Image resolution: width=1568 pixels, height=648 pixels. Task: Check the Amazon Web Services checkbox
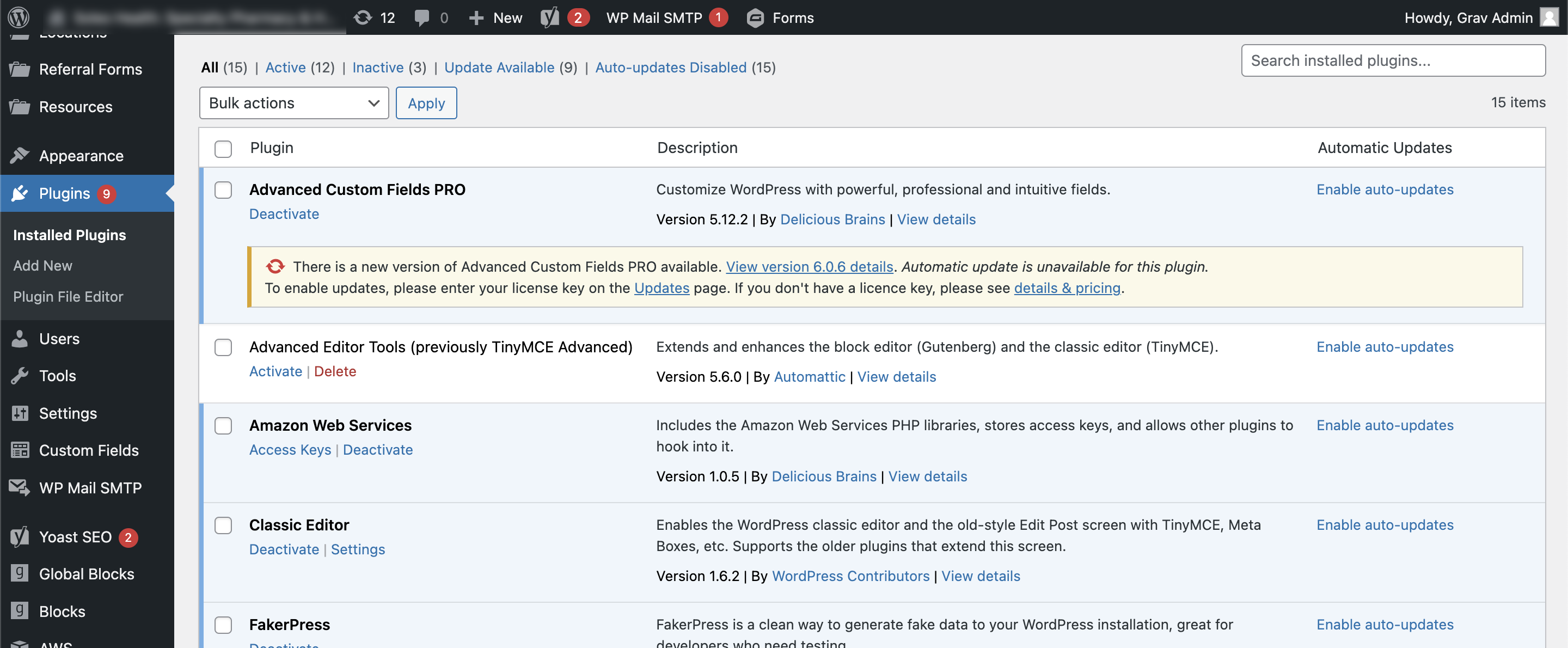223,426
